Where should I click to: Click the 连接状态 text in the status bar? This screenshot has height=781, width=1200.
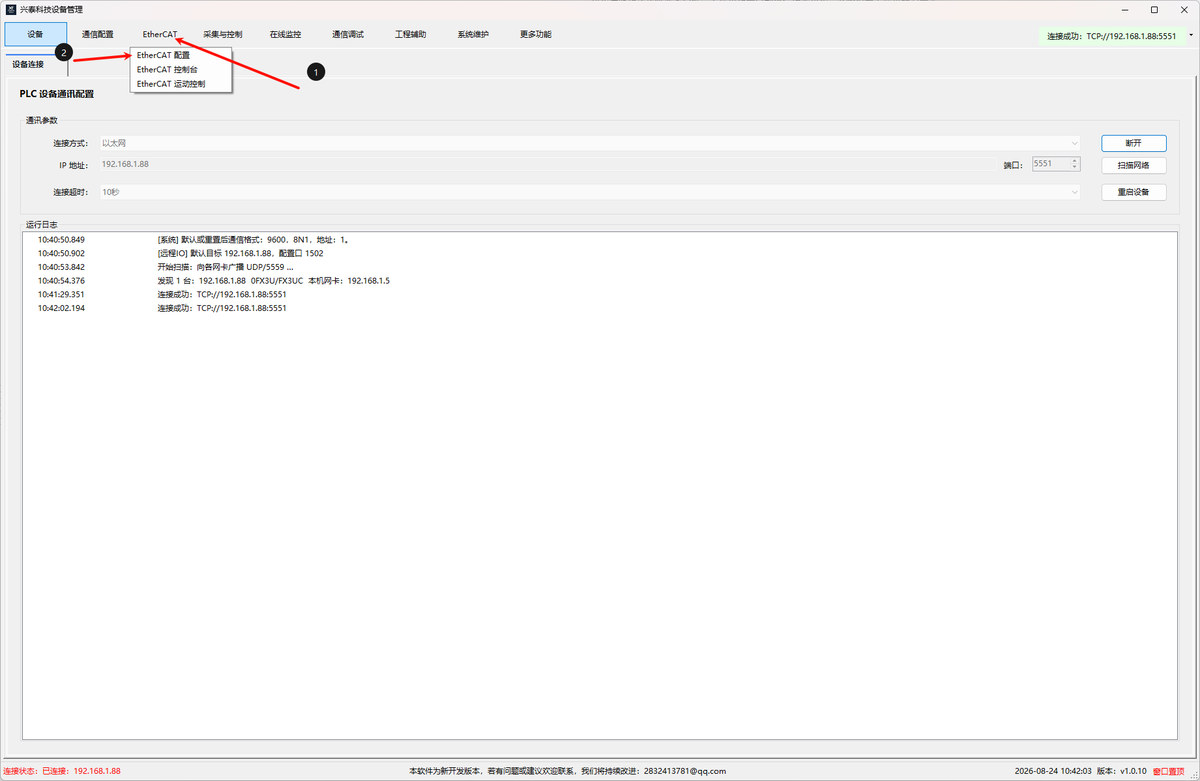62,771
